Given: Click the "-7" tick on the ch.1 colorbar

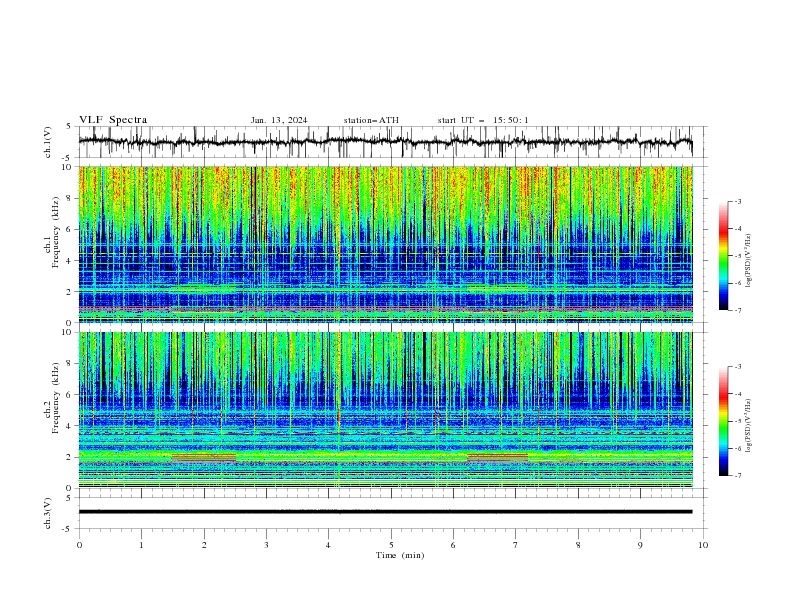Looking at the screenshot, I should (x=738, y=310).
